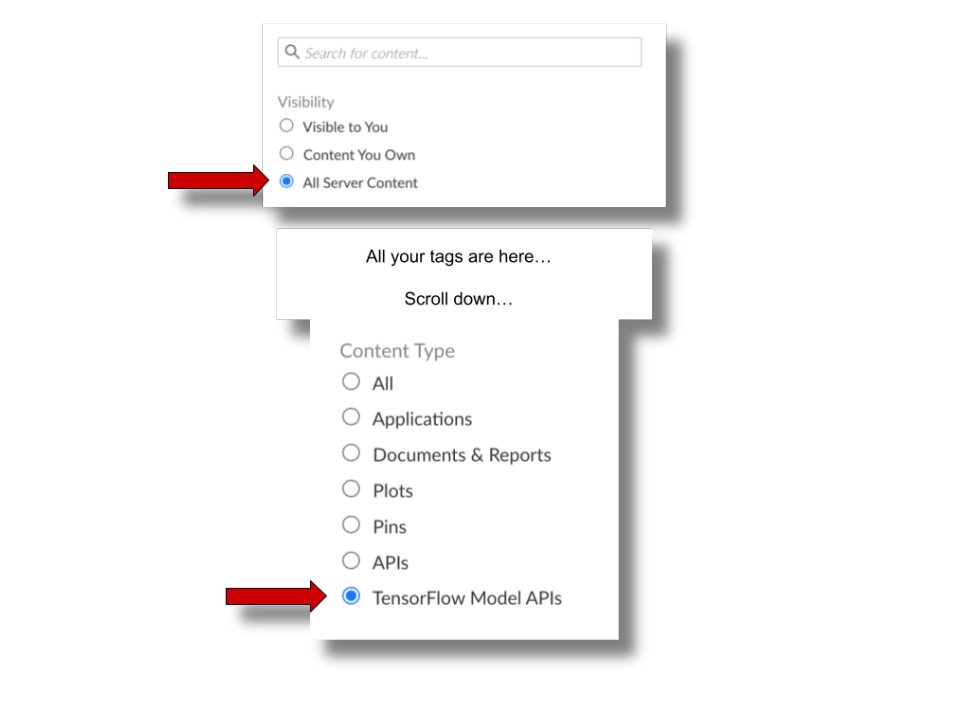
Task: Click the All Server Content radio button
Action: pos(287,182)
